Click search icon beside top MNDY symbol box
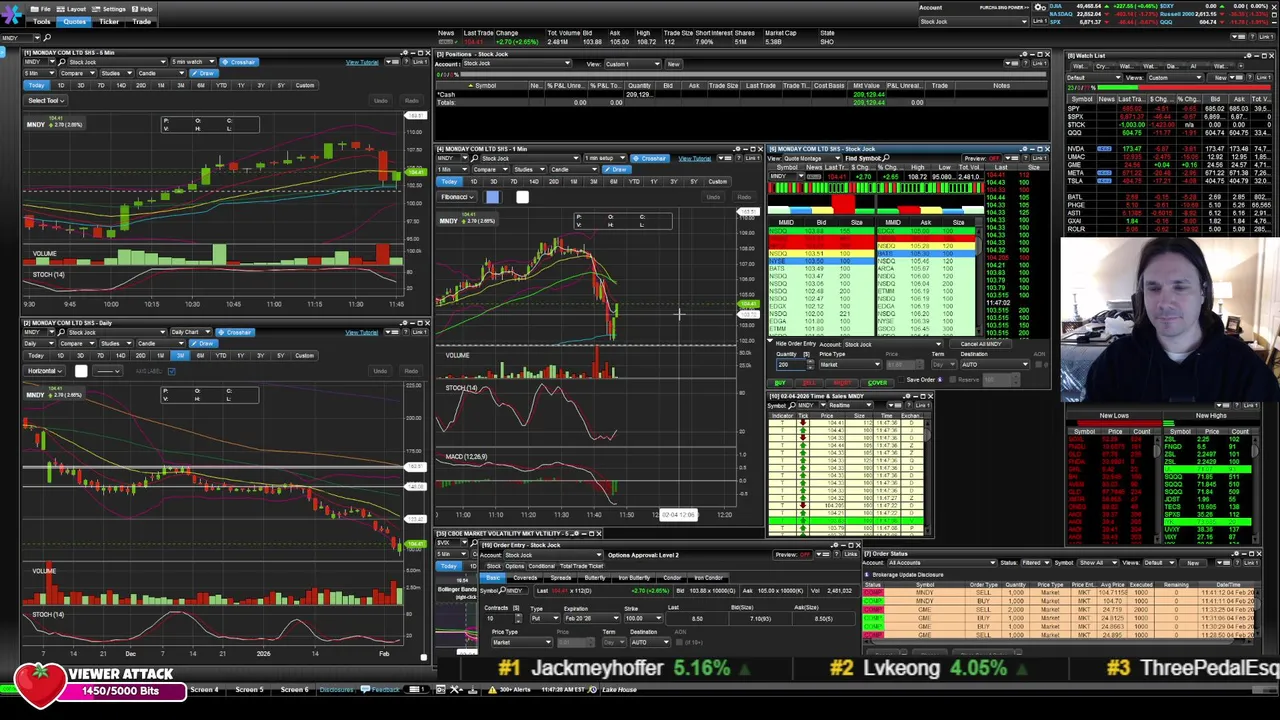 pos(47,38)
